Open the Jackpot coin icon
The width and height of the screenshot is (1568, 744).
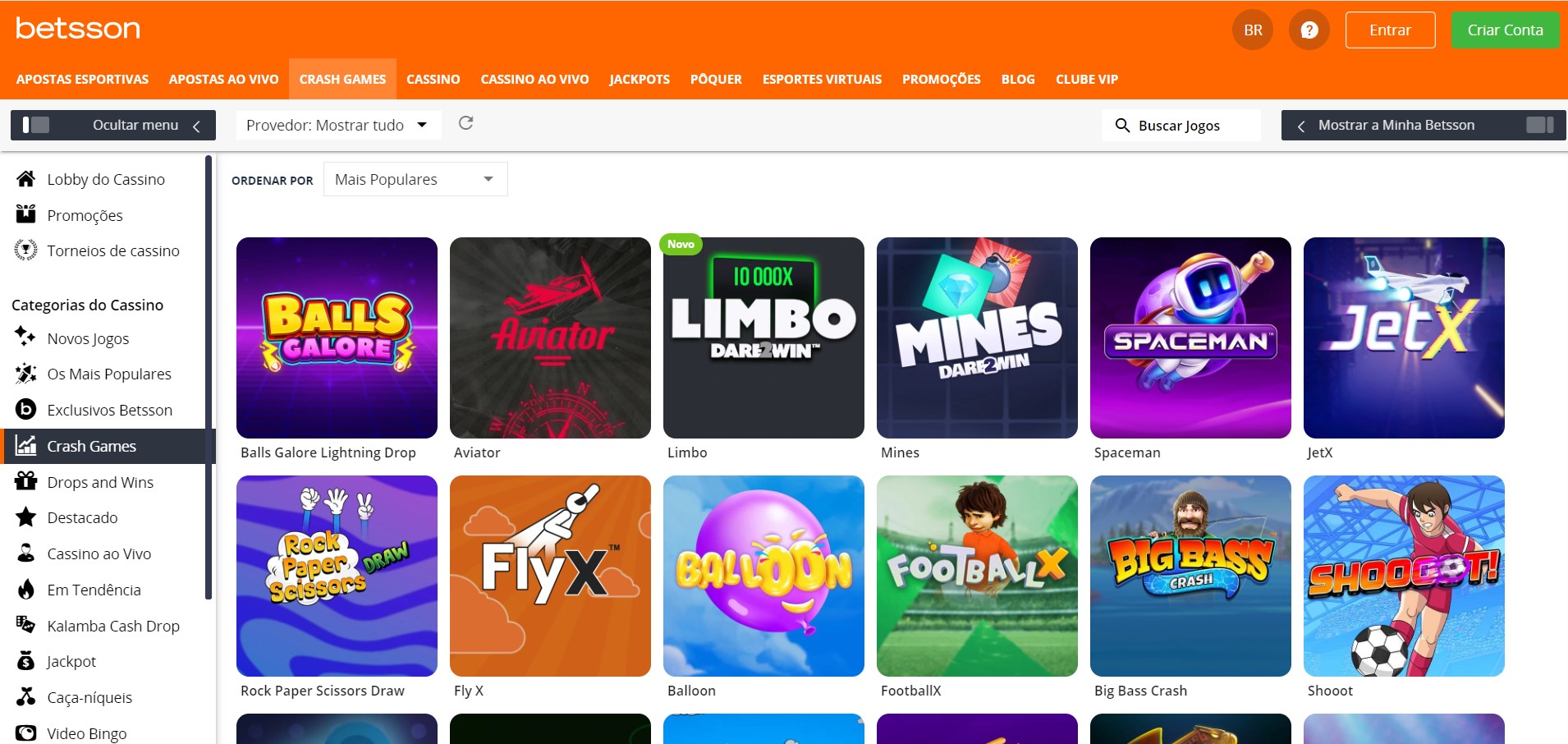coord(27,661)
